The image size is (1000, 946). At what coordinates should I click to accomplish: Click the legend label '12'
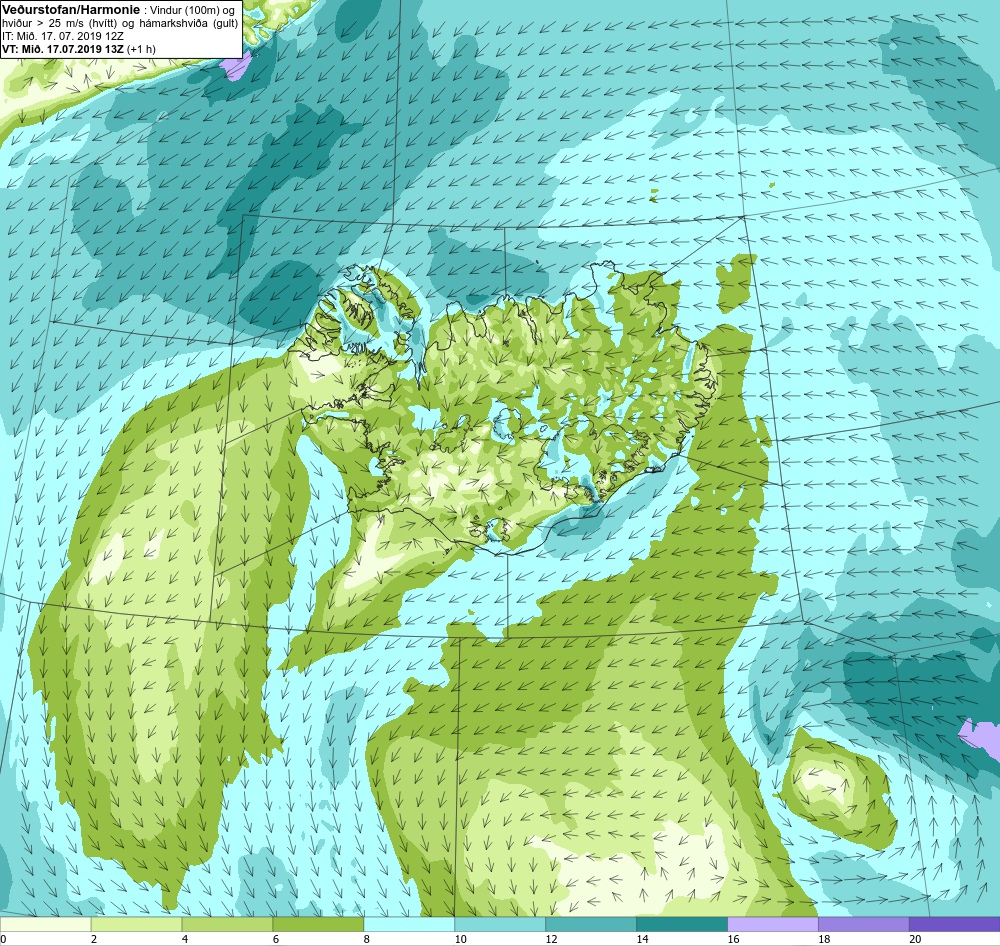click(552, 938)
